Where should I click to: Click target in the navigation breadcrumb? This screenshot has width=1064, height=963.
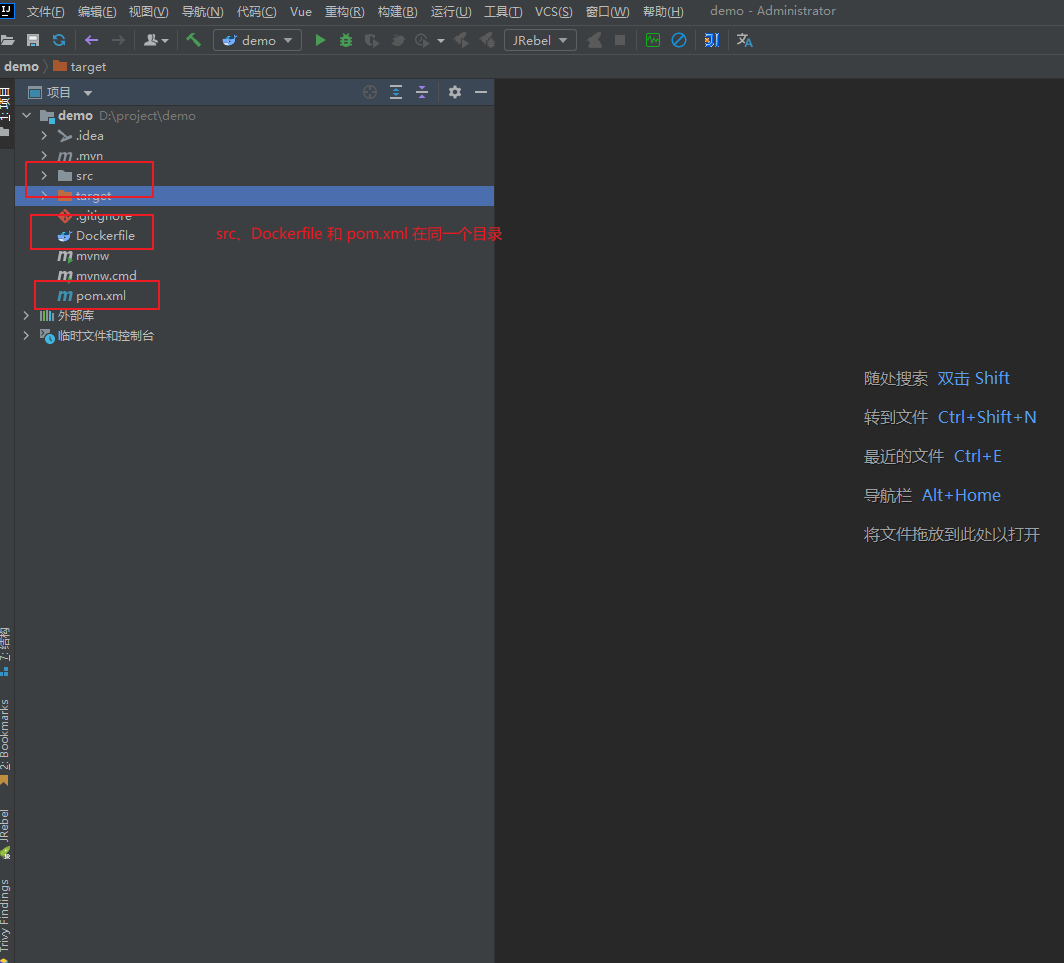click(x=80, y=67)
